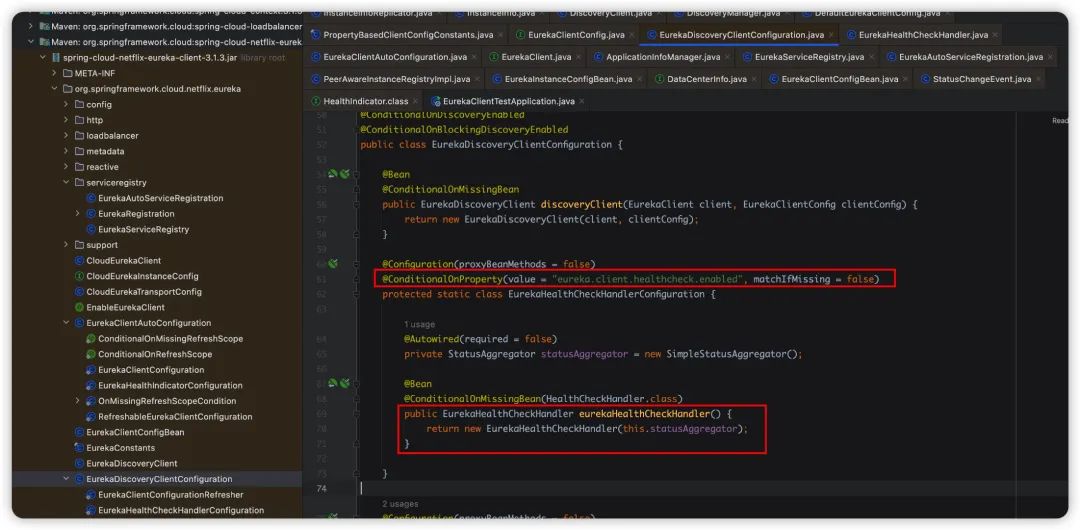Expand the OnMissingRefreshScopeCondition node

click(78, 401)
